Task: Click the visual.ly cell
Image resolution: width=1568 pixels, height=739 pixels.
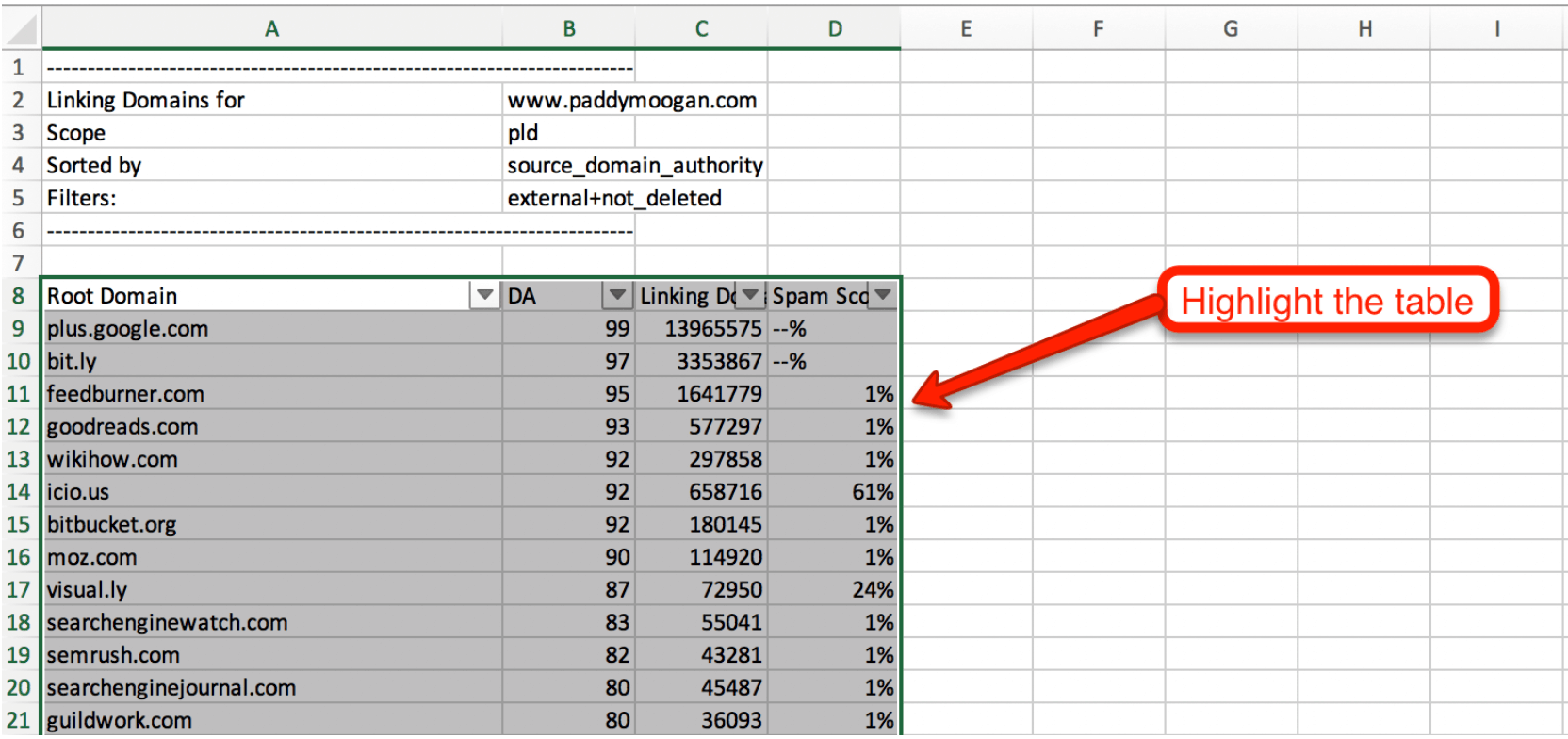Action: [x=272, y=590]
